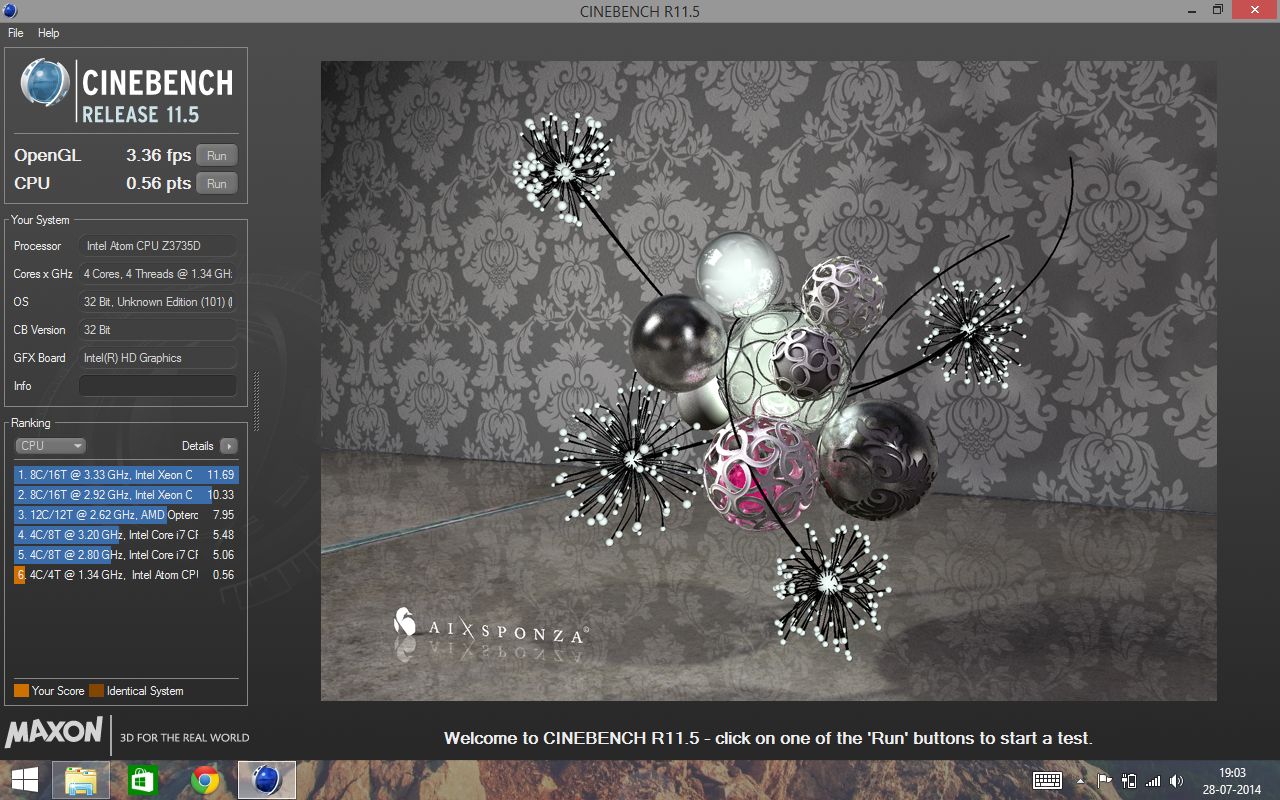Run the CPU benchmark test

point(217,183)
